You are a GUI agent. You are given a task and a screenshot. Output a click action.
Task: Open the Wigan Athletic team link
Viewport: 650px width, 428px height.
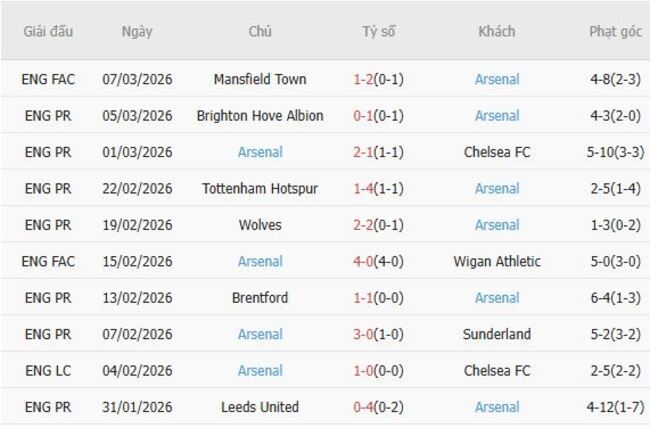pyautogui.click(x=497, y=262)
